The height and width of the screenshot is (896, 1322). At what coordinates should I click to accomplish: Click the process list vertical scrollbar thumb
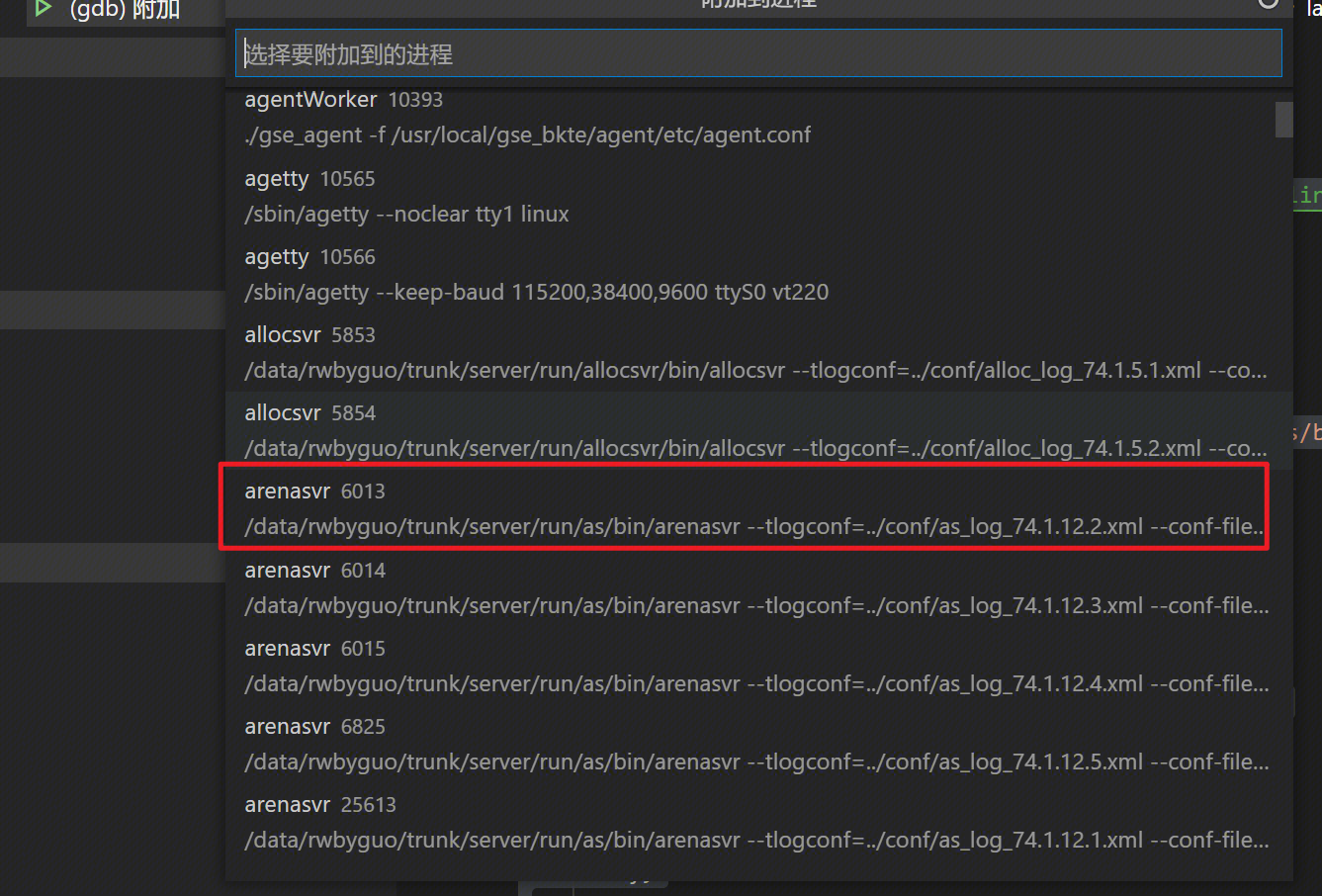[1283, 119]
